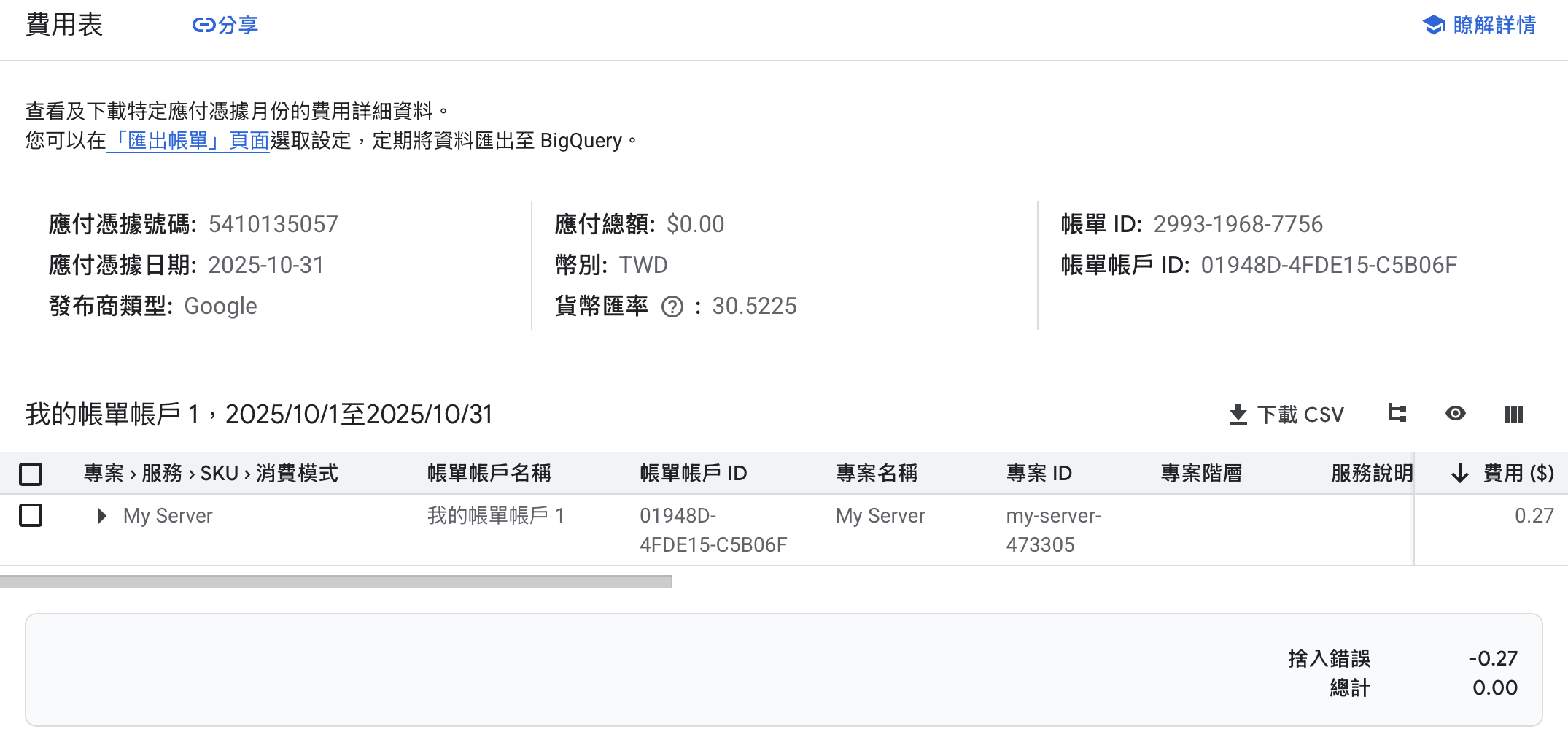Click the graduation cap learn-more icon
The image size is (1568, 740).
(1433, 26)
